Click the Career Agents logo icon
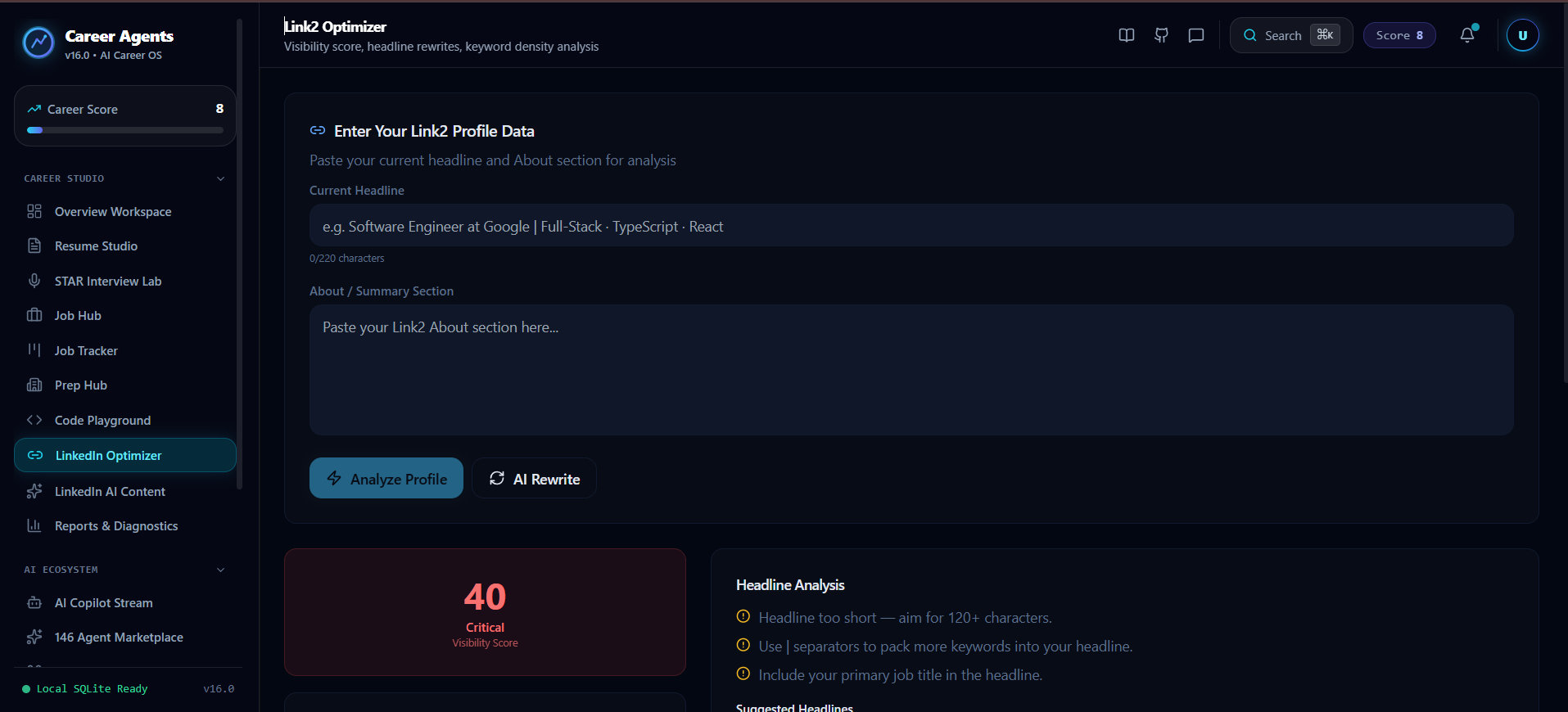This screenshot has height=712, width=1568. coord(38,43)
